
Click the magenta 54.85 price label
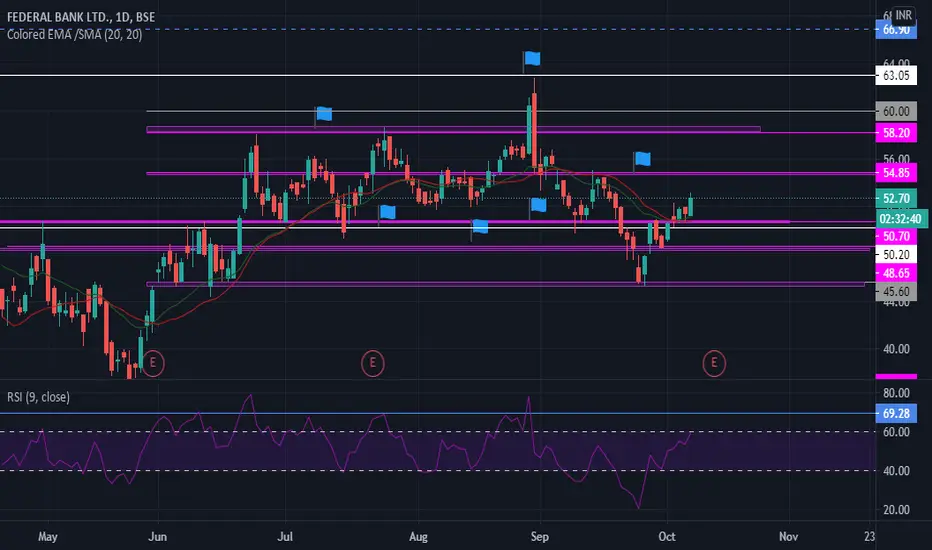[896, 173]
